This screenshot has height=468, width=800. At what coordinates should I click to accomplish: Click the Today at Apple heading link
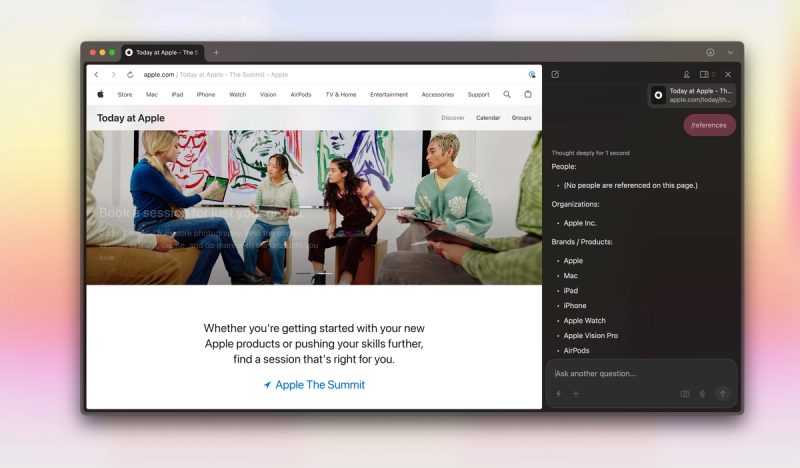tap(131, 118)
